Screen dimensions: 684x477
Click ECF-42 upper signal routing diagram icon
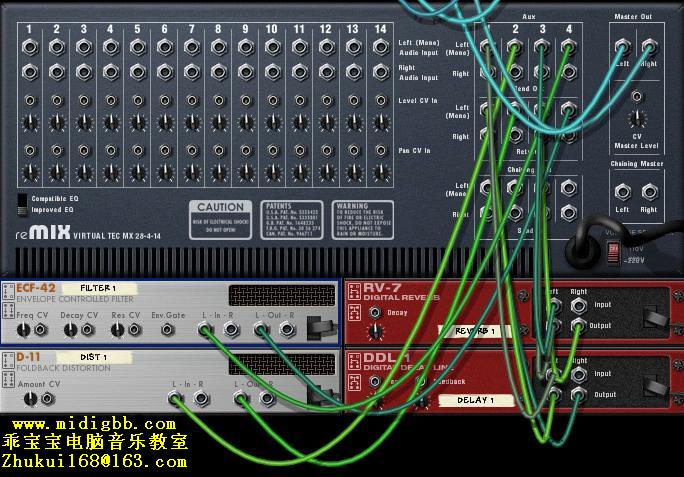point(8,292)
